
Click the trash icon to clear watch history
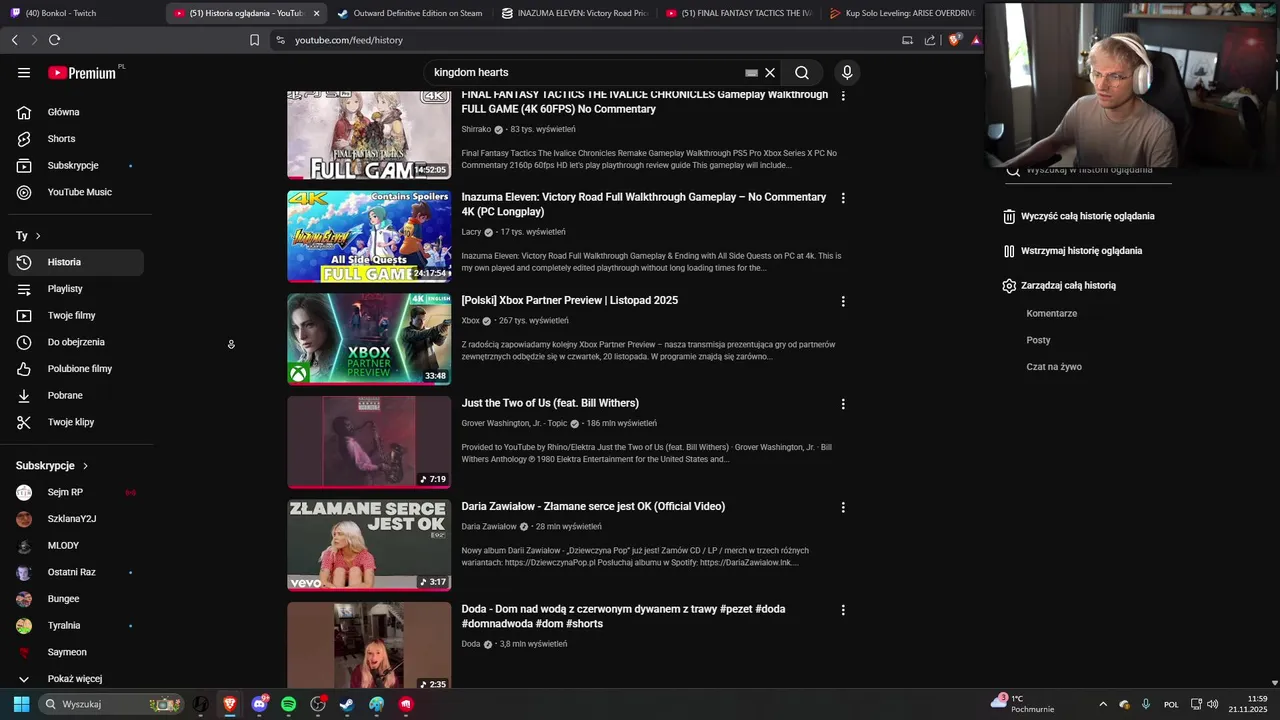[1009, 216]
